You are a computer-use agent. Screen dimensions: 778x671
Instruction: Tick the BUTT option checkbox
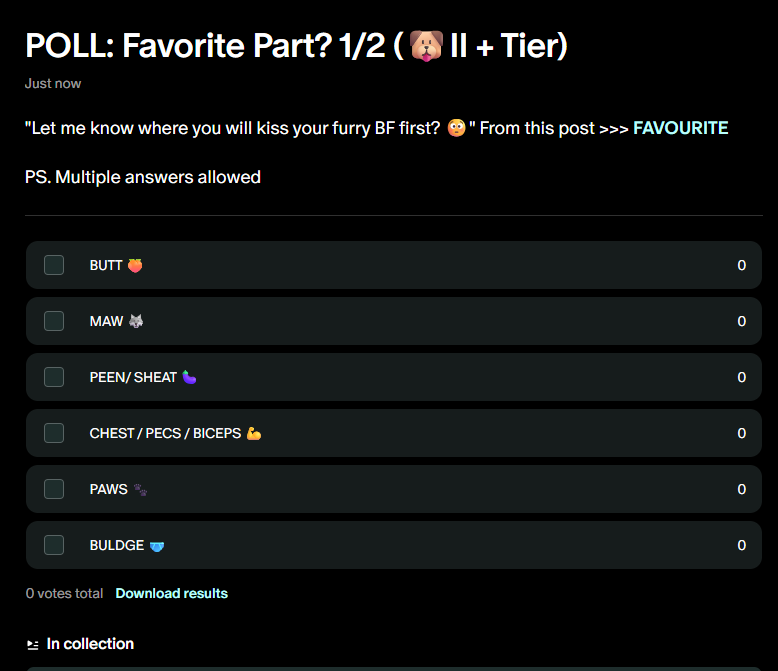pos(54,265)
